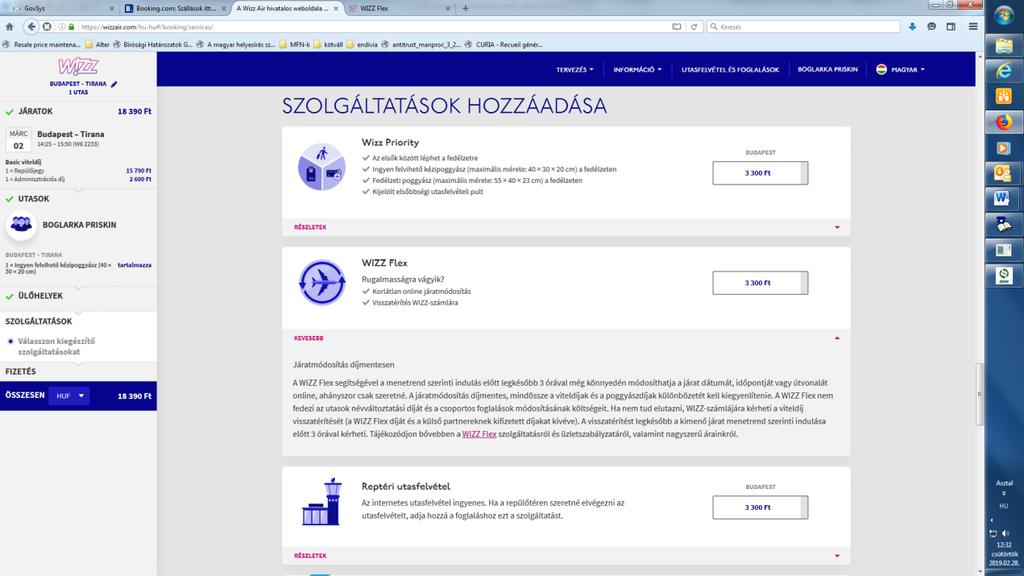Open Microsoft Word from the taskbar

click(x=1004, y=199)
